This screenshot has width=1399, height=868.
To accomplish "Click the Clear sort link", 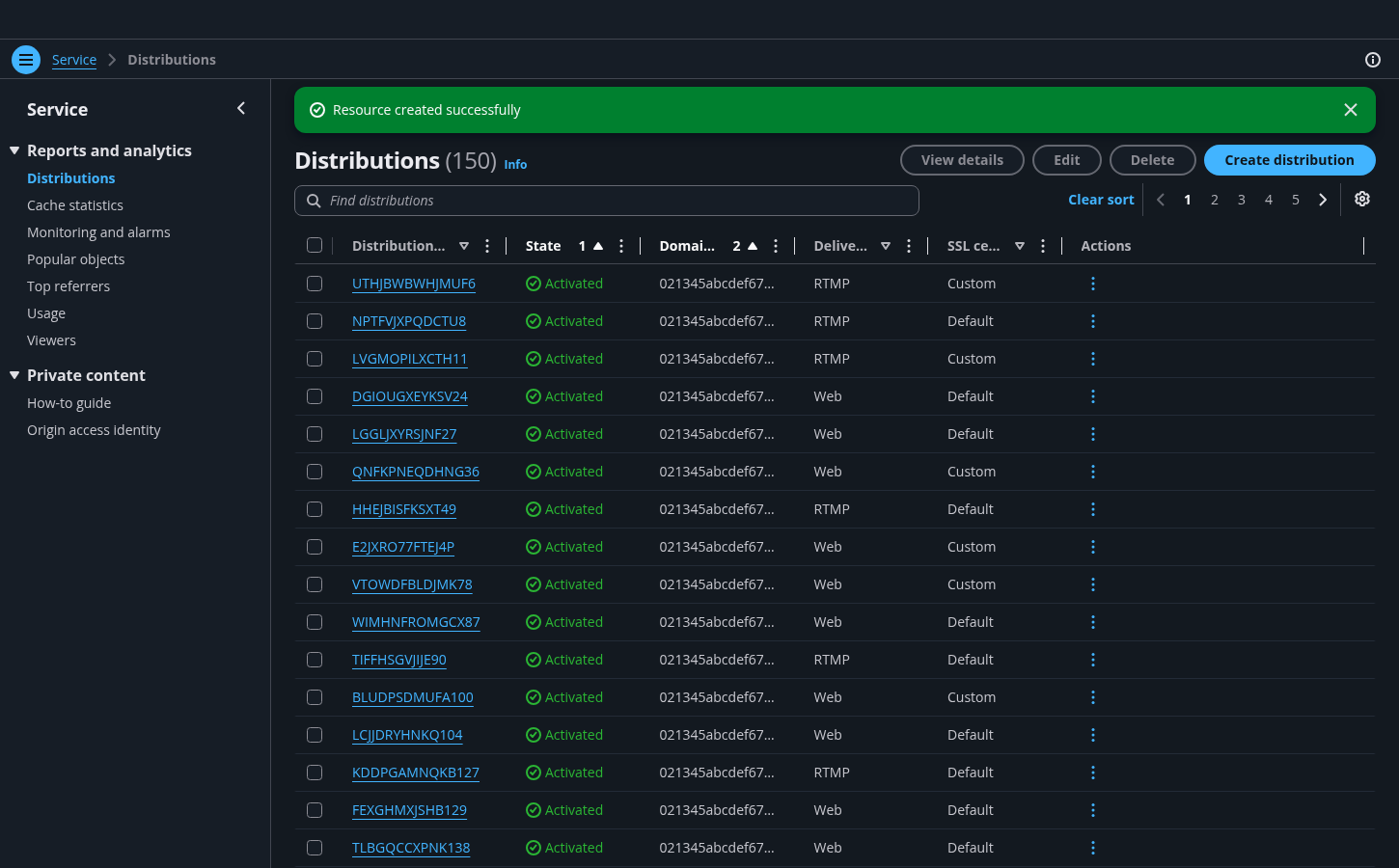I will 1101,200.
